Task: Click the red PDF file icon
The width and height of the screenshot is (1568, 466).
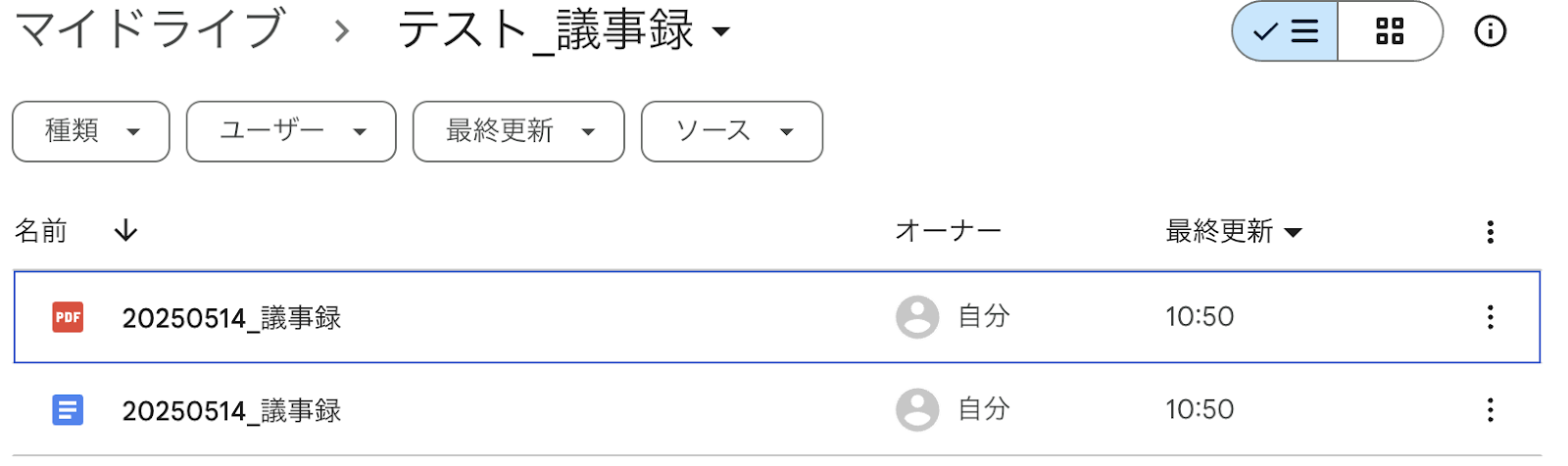Action: (68, 317)
